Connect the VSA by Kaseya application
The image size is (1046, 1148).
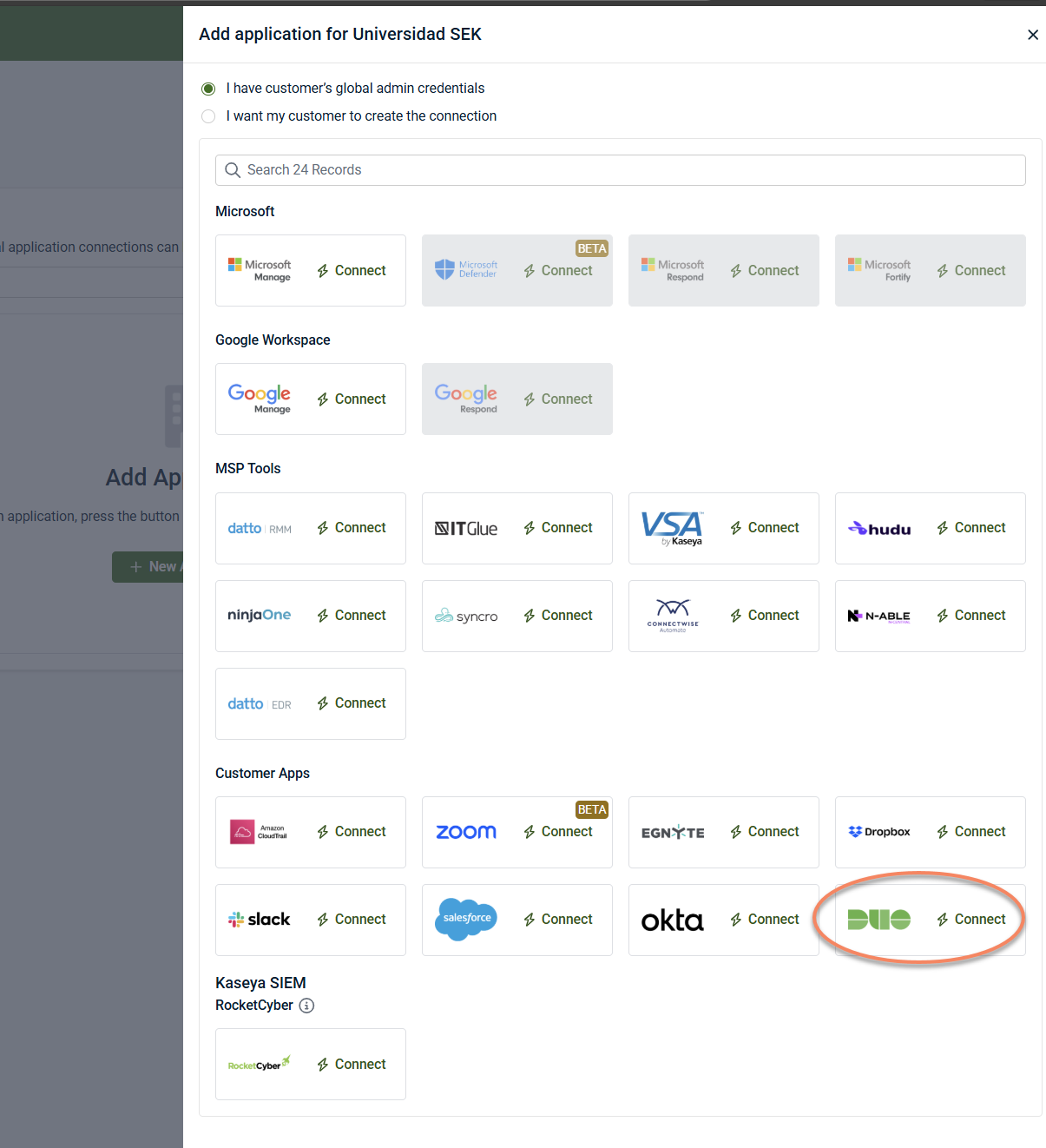tap(765, 528)
